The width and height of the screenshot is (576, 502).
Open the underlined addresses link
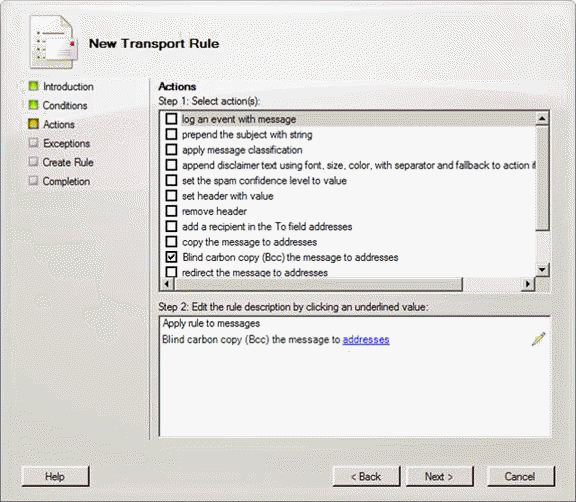click(366, 340)
